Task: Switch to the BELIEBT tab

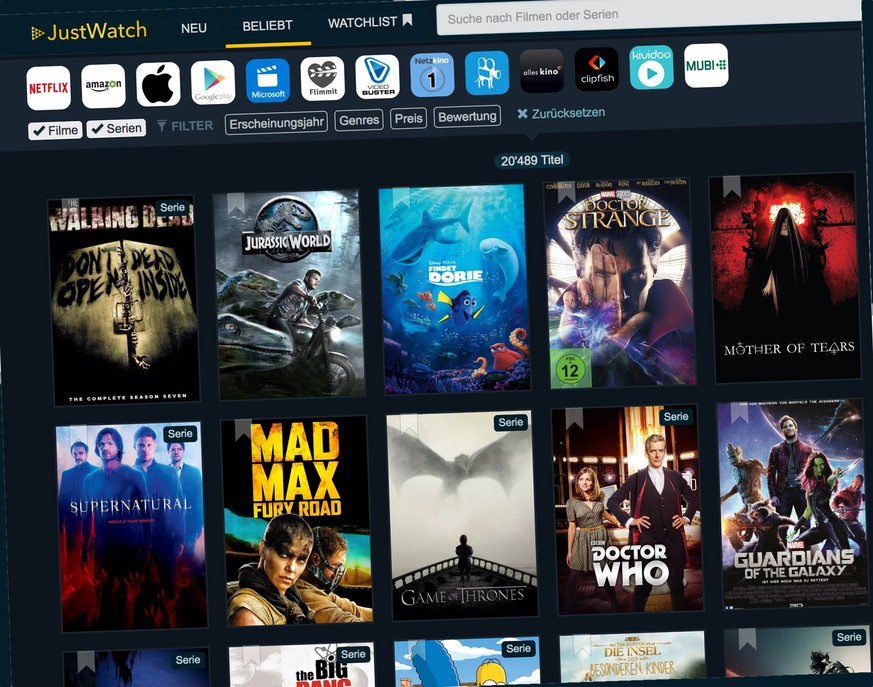Action: 268,26
